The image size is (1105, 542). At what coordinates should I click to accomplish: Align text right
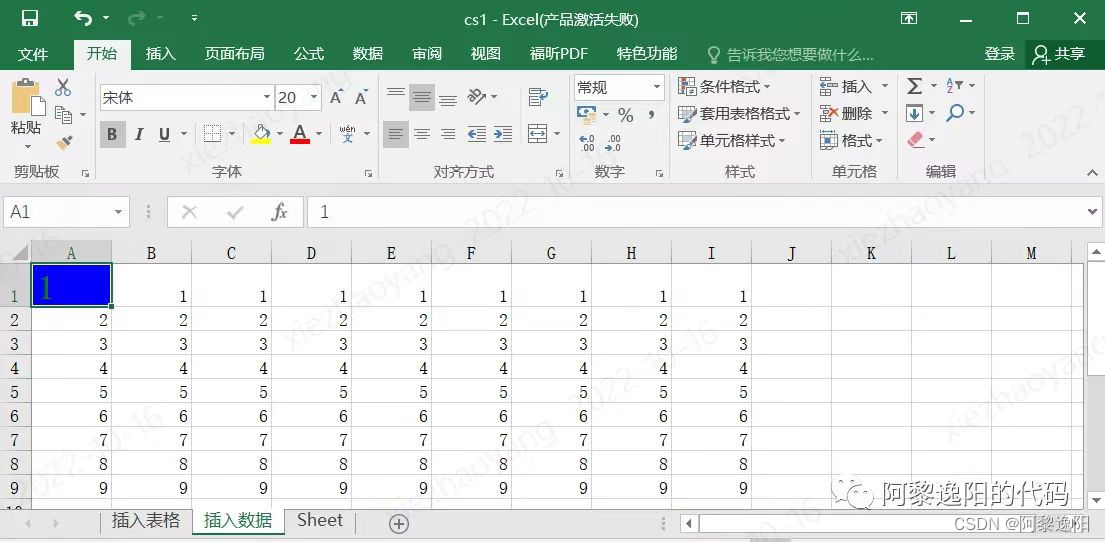click(447, 134)
